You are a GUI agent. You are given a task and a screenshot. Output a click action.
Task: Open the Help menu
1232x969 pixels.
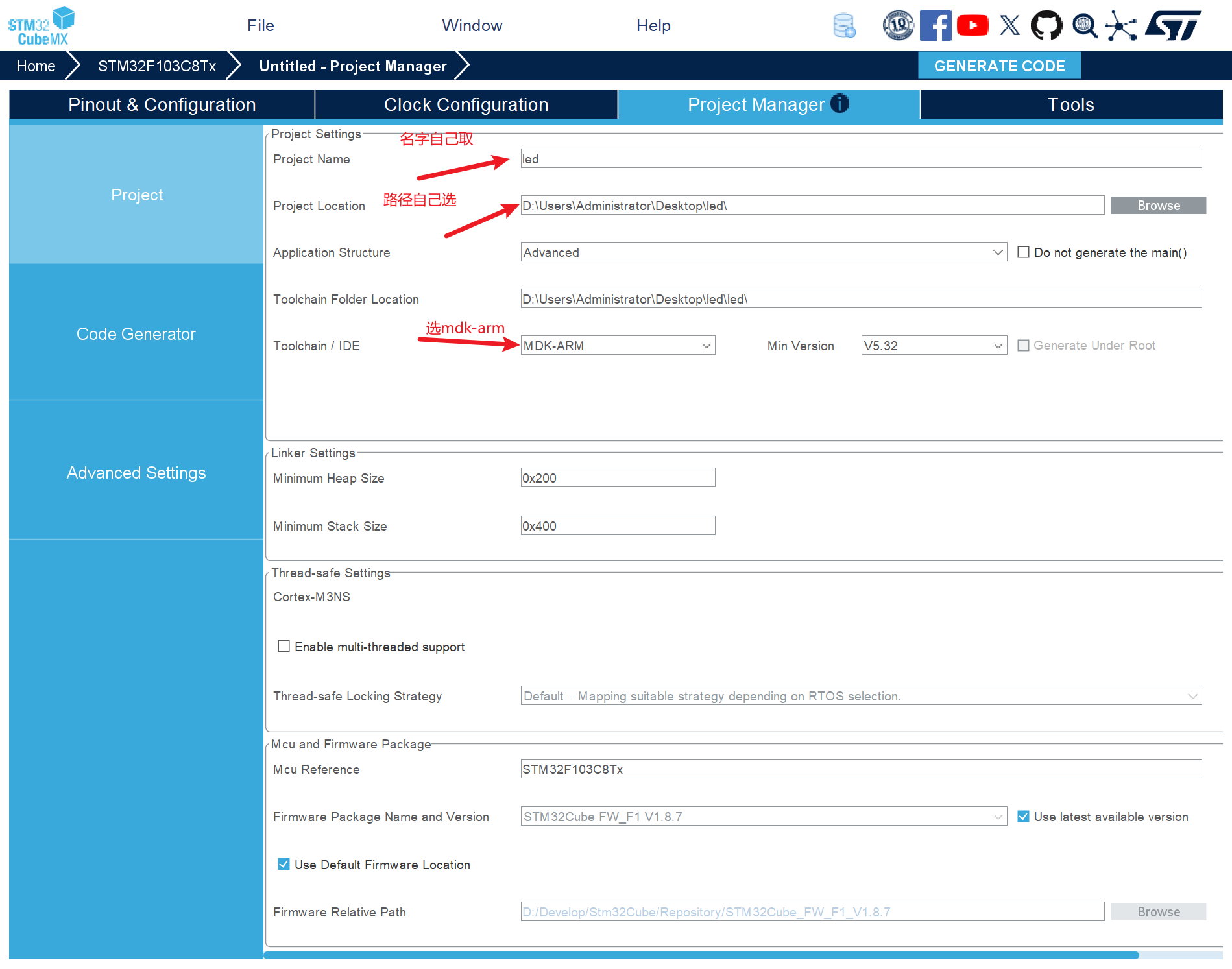pyautogui.click(x=653, y=26)
